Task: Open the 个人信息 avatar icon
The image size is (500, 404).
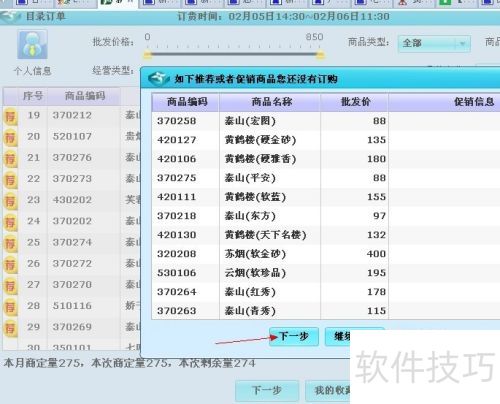Action: pyautogui.click(x=32, y=45)
